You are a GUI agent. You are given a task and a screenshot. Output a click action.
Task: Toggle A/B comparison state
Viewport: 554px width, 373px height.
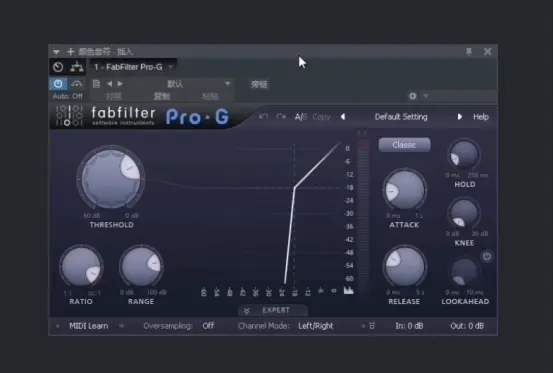click(301, 117)
